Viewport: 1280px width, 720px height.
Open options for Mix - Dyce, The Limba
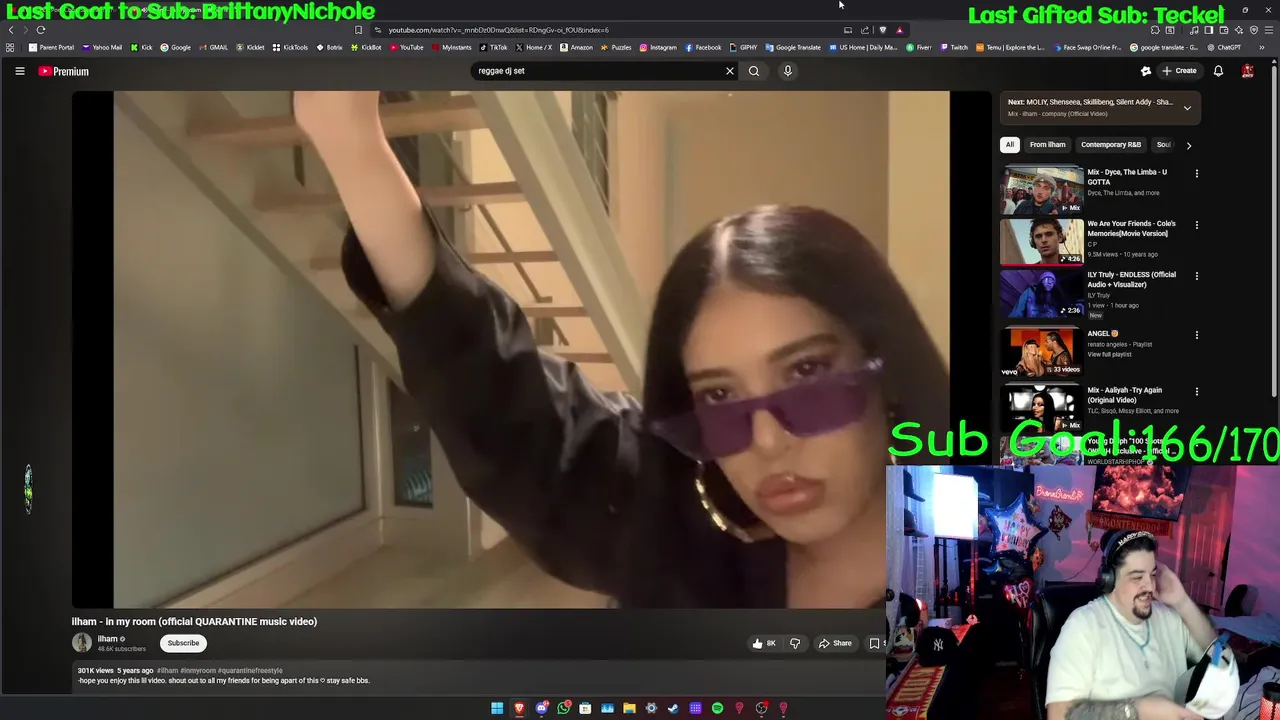tap(1196, 173)
